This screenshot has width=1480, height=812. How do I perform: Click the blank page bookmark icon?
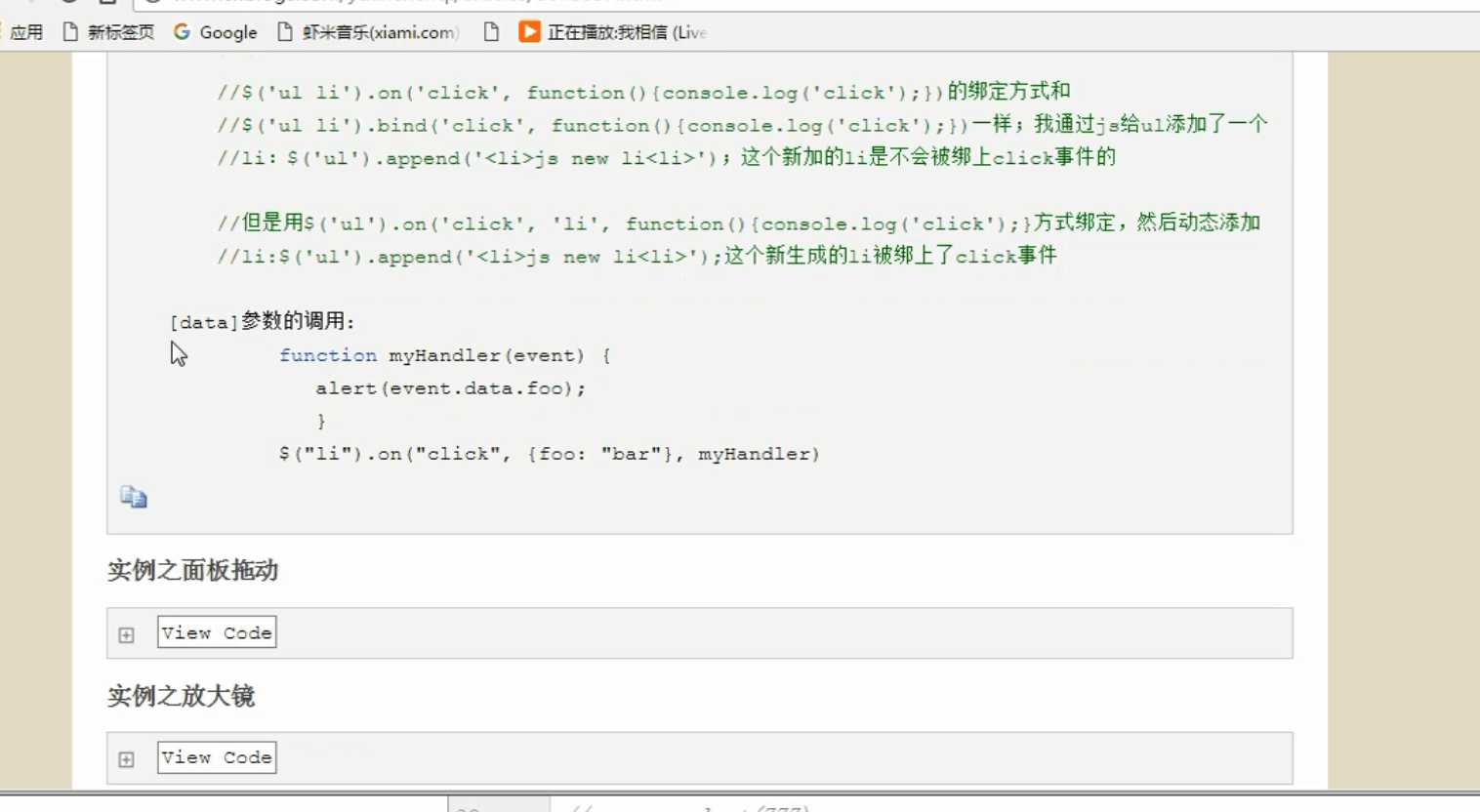(x=491, y=32)
